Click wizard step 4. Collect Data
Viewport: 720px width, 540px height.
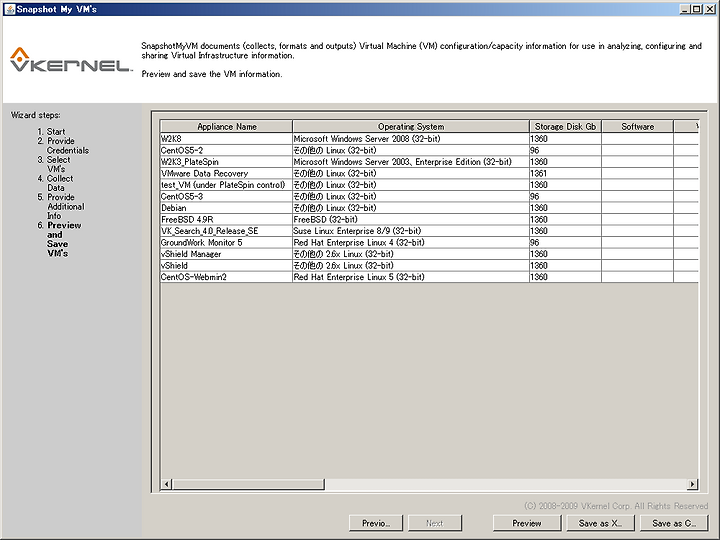55,183
